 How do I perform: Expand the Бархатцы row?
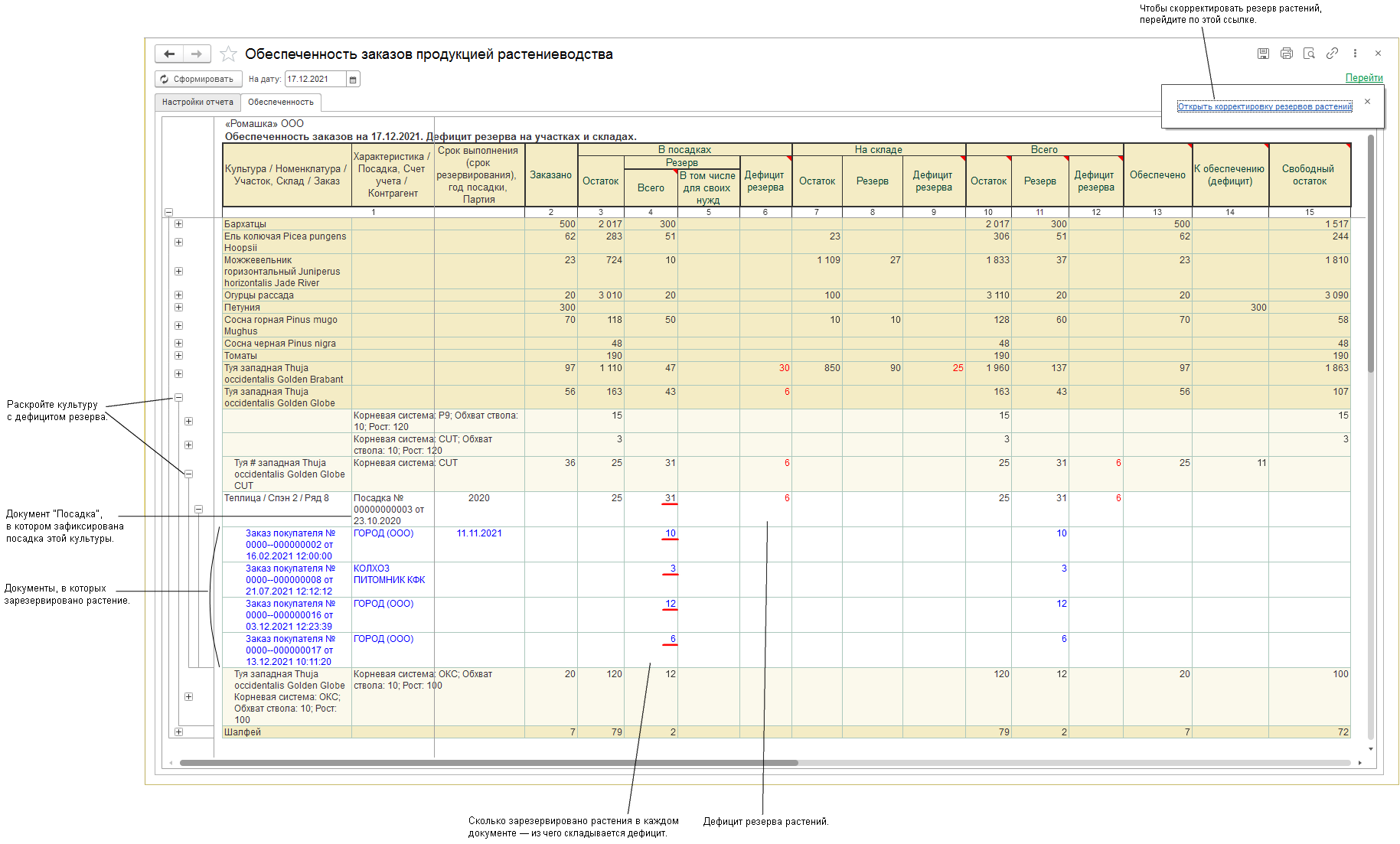[178, 224]
